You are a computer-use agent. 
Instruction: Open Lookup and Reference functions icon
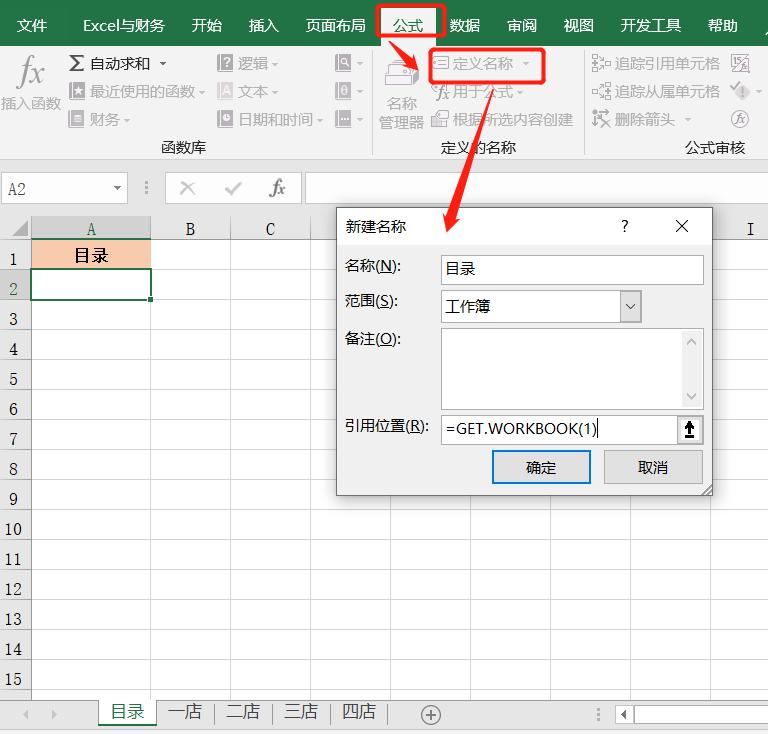click(349, 63)
